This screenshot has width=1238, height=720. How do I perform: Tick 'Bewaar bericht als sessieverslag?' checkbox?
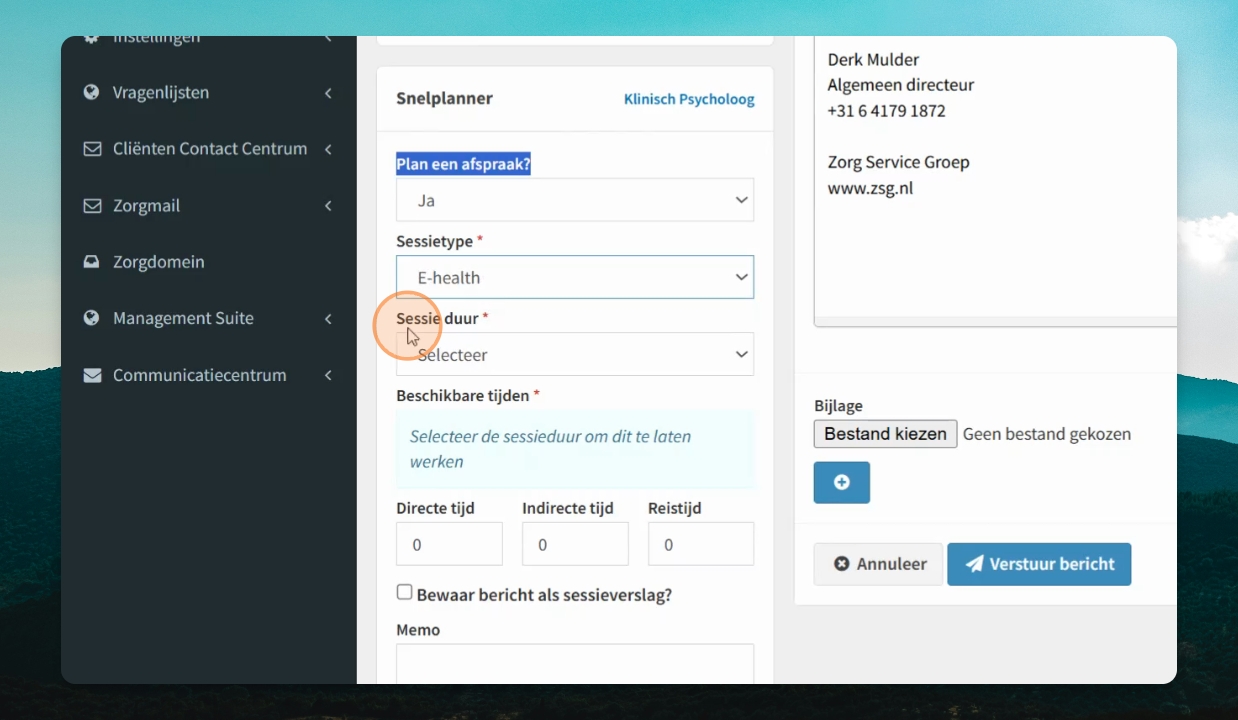tap(404, 592)
